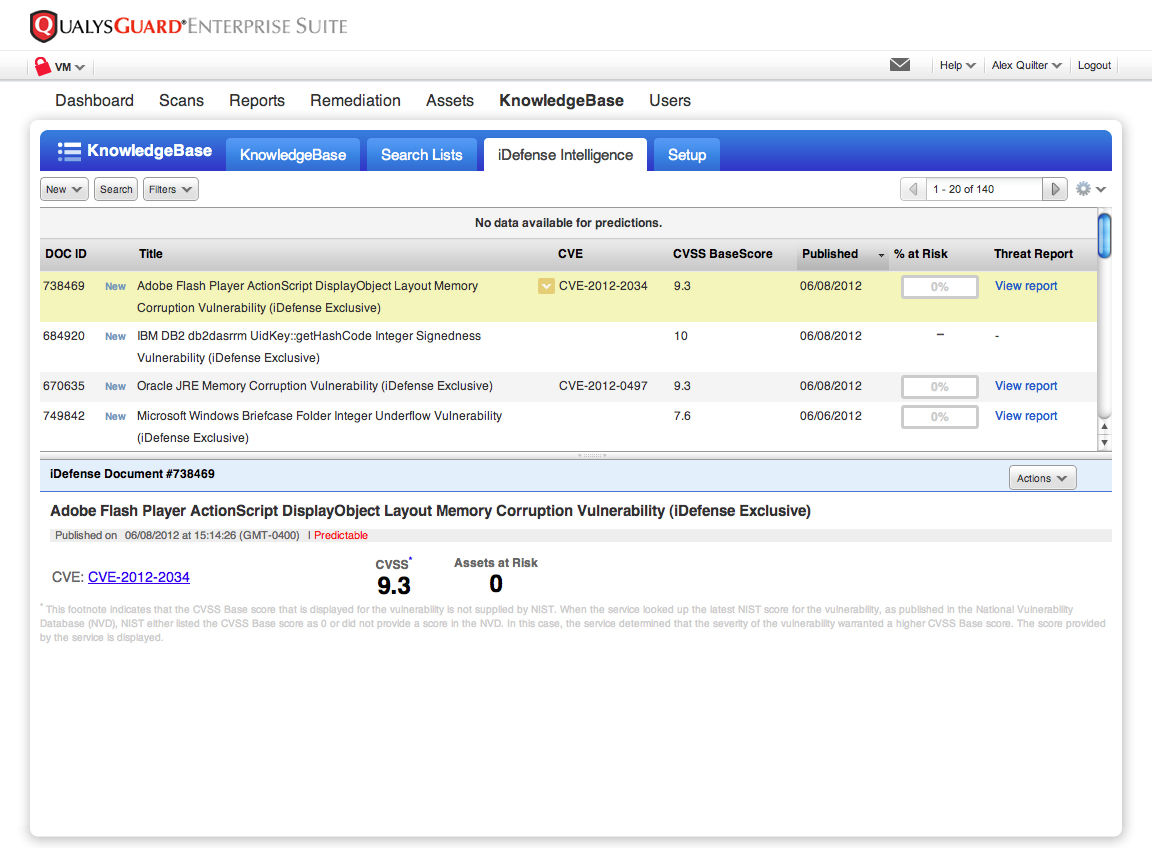Sort by CVSS BaseScore column header

[x=722, y=253]
